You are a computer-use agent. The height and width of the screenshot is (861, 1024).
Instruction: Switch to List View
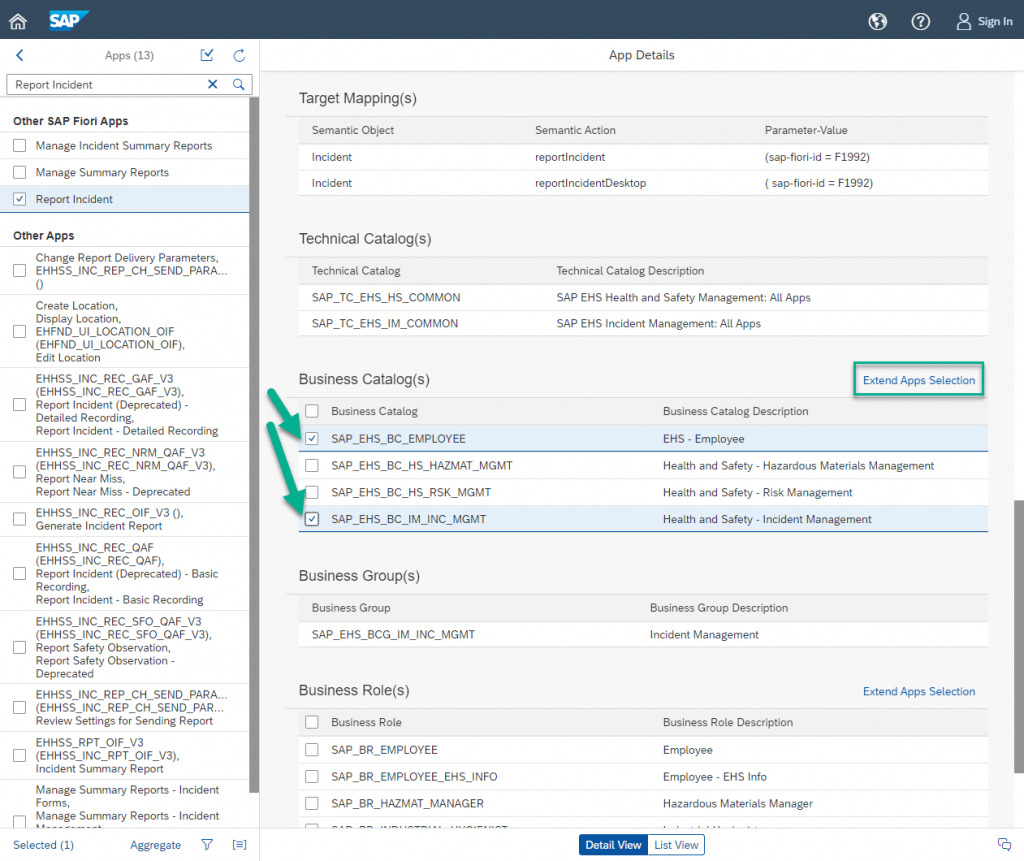676,845
